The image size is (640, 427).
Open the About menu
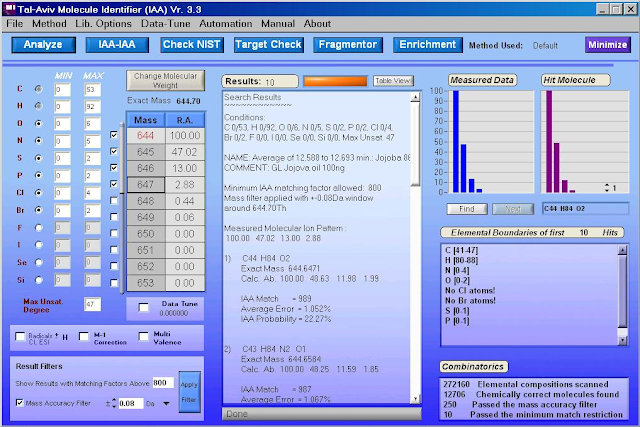pyautogui.click(x=317, y=24)
